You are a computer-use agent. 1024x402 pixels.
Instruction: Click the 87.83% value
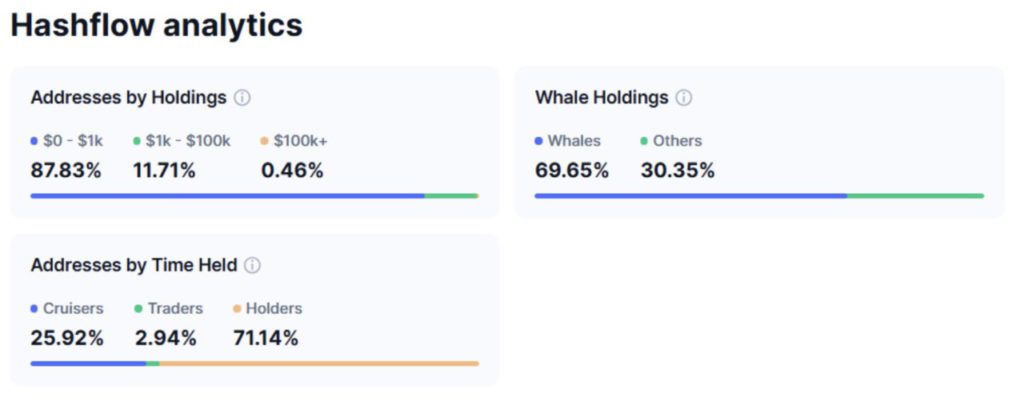pyautogui.click(x=66, y=171)
